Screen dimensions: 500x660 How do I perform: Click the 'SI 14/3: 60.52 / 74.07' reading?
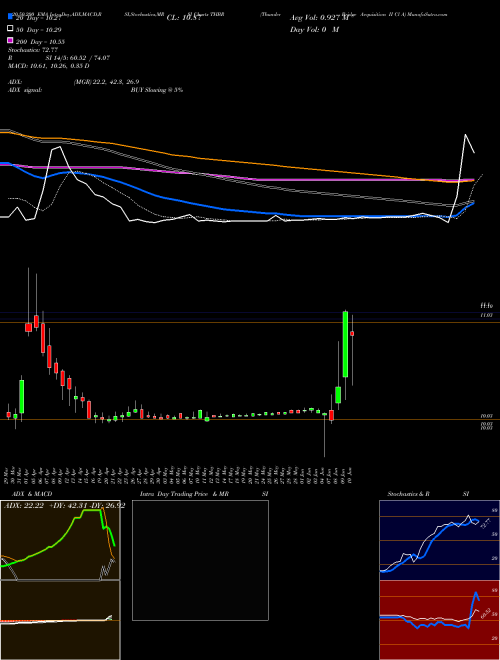[x=78, y=58]
